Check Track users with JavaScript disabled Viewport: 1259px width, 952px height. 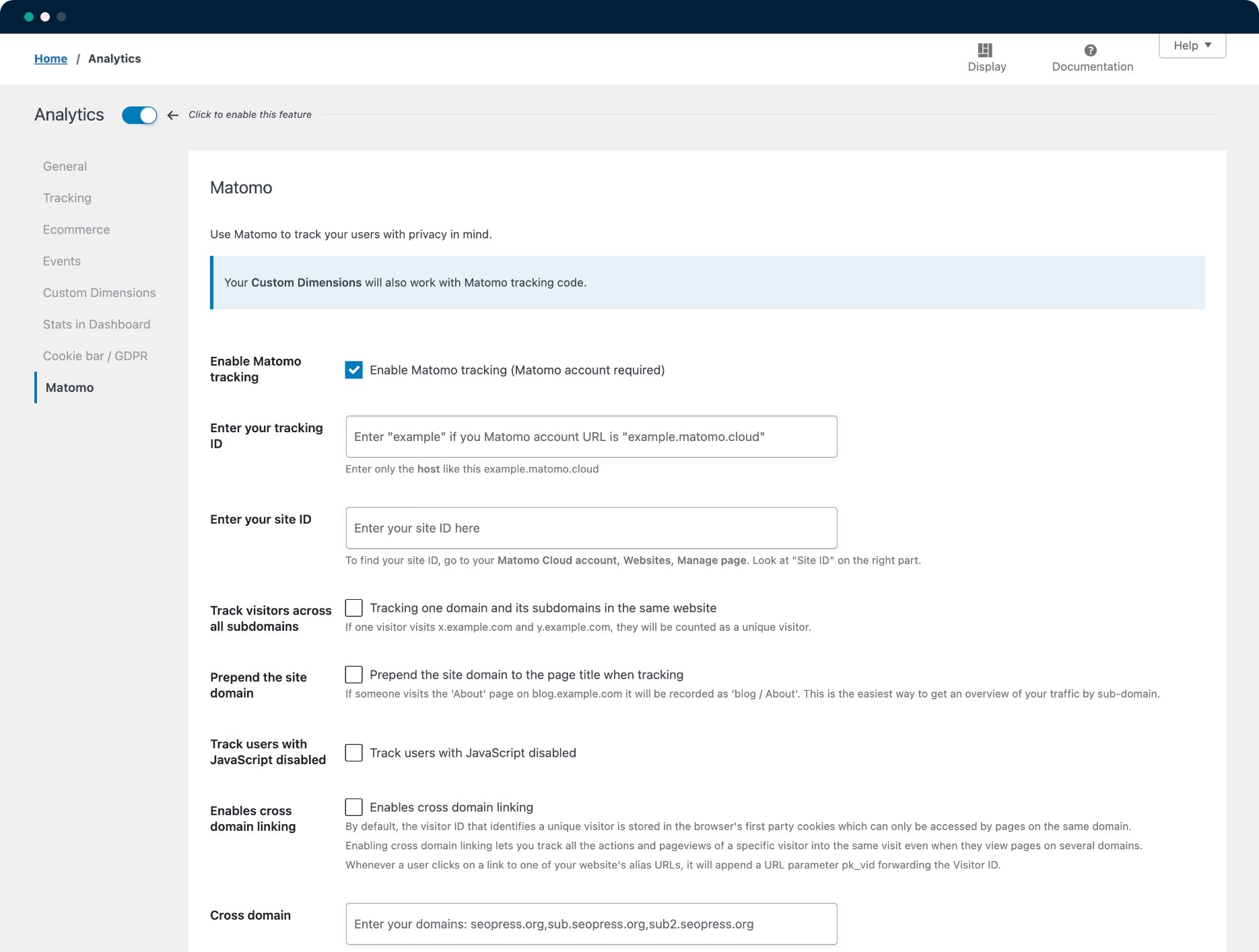(353, 753)
